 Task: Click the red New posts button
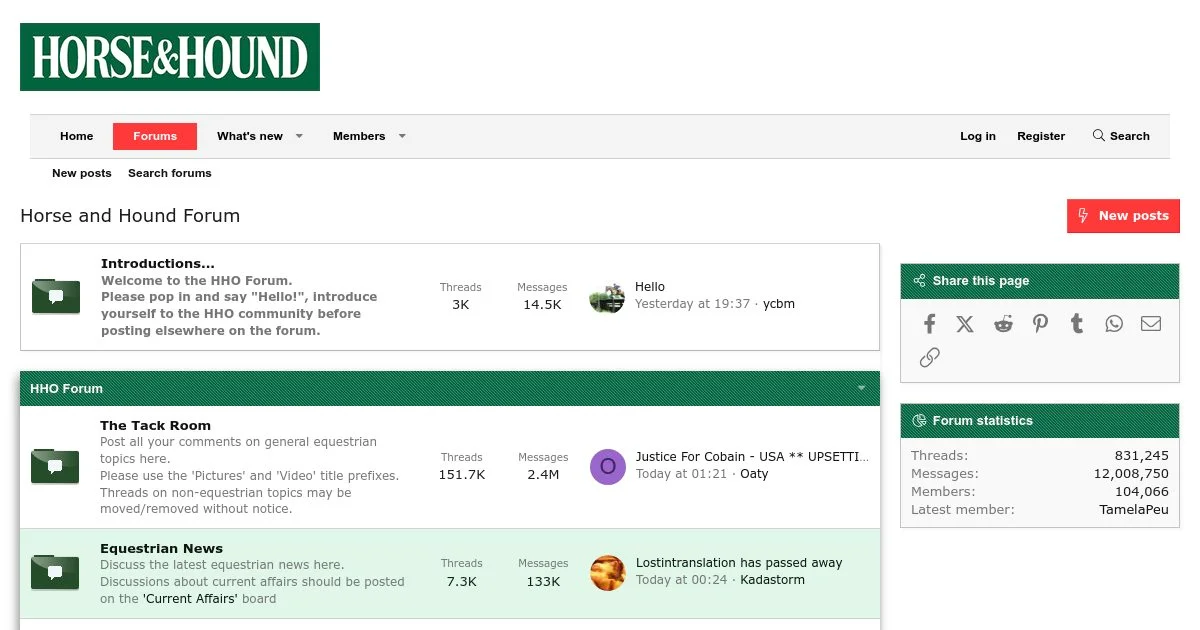pos(1123,215)
